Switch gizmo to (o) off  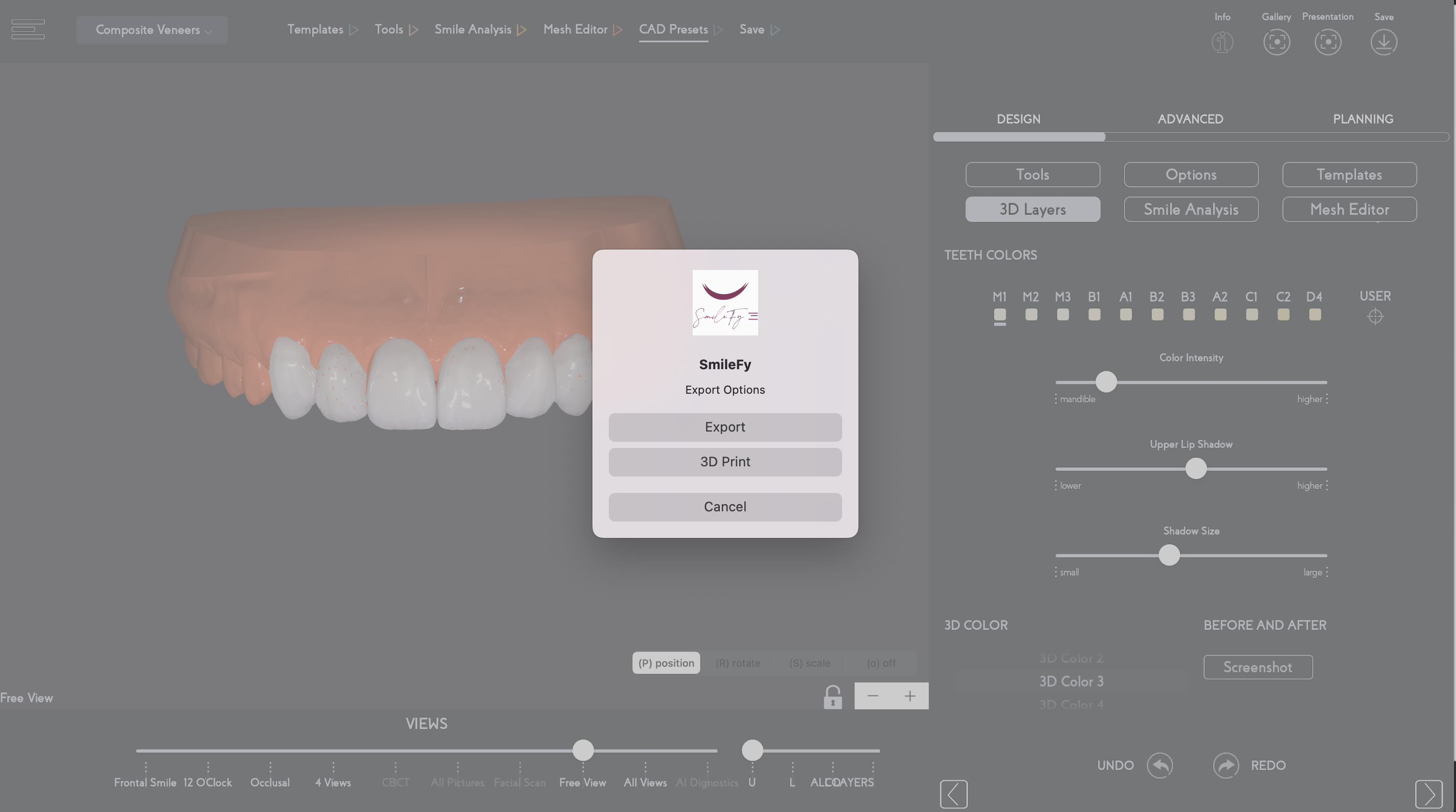point(880,663)
